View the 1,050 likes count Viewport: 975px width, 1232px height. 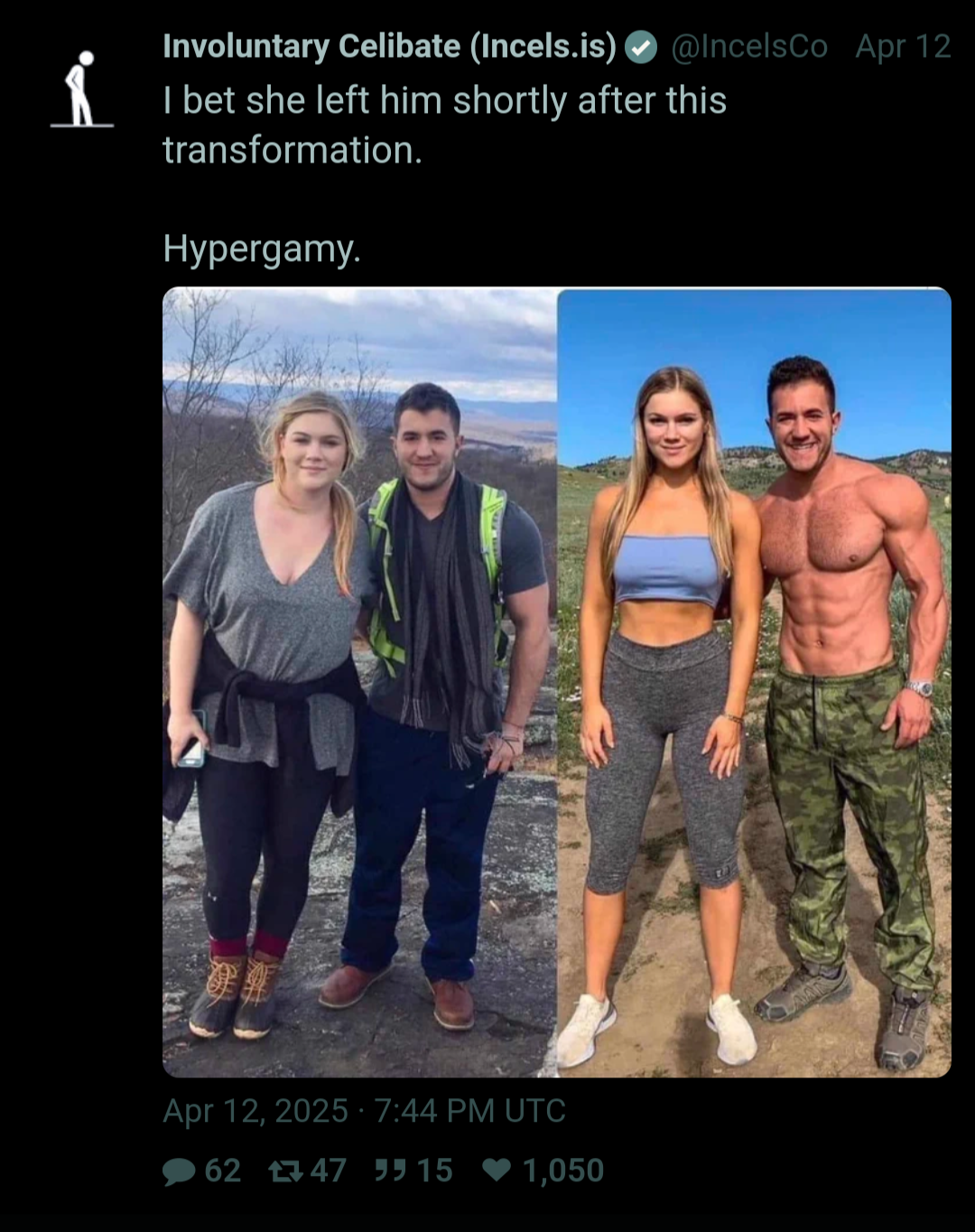point(563,1171)
